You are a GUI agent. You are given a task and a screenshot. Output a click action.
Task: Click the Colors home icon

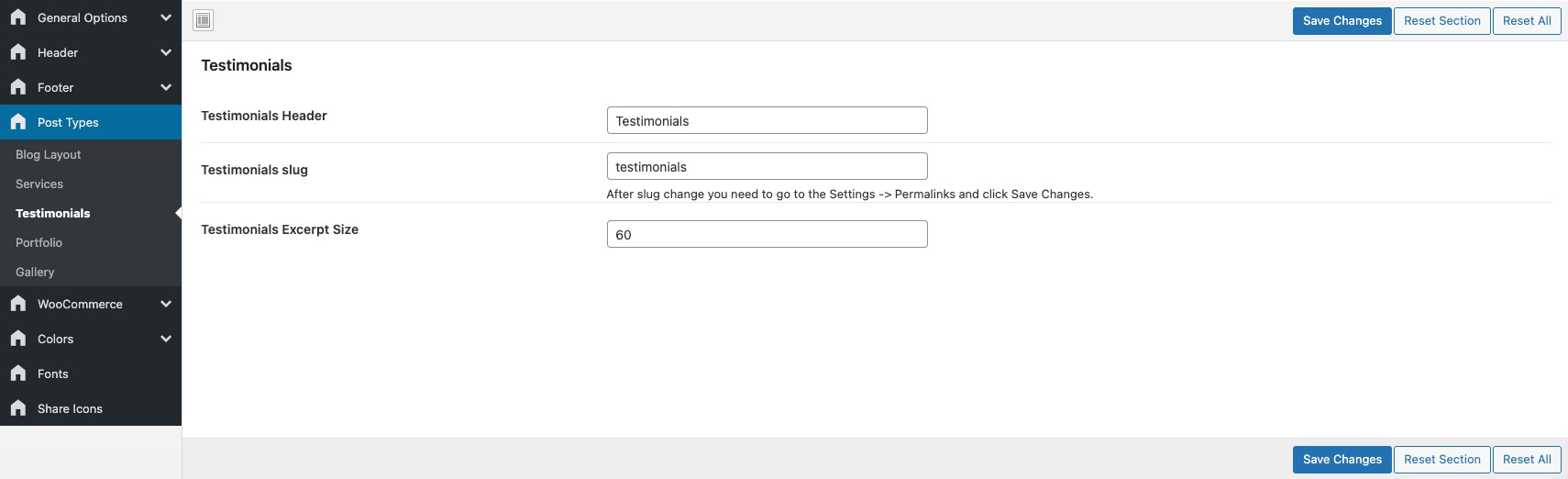click(18, 339)
